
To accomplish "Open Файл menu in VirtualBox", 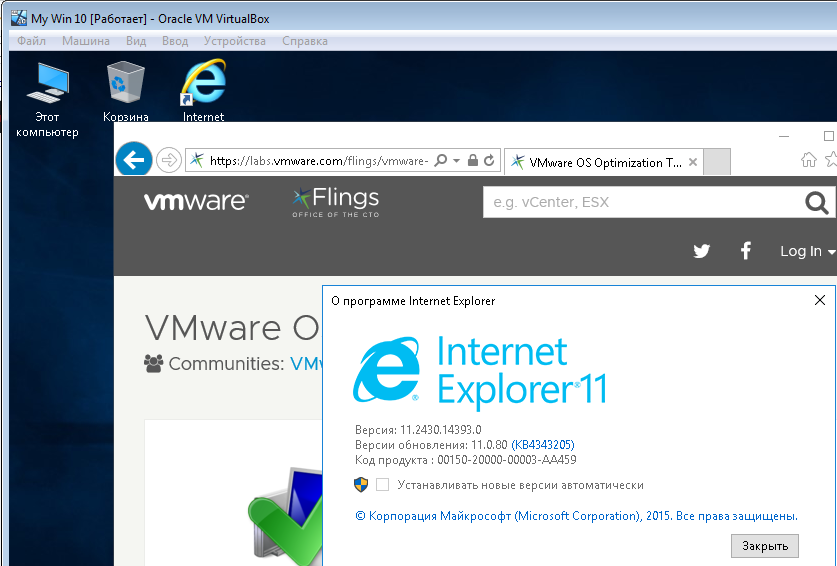I will (x=31, y=41).
